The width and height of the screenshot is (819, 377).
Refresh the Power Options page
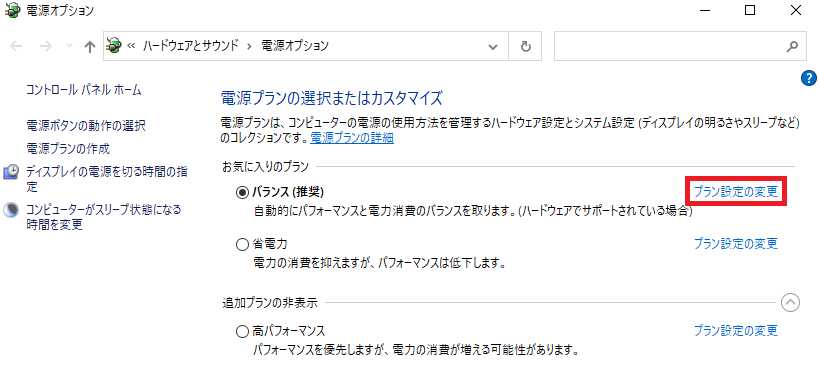coord(526,46)
